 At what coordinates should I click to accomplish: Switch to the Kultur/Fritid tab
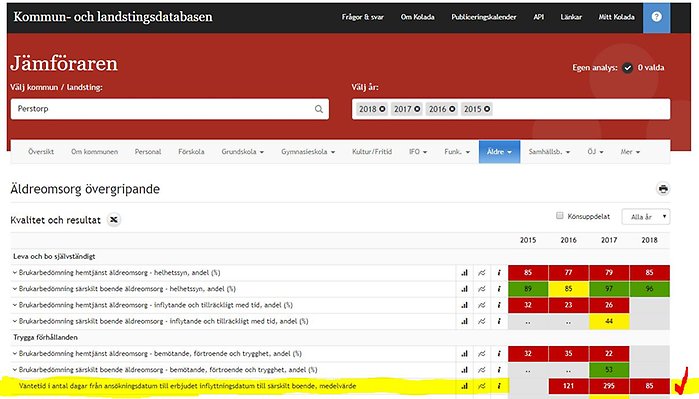[x=372, y=152]
